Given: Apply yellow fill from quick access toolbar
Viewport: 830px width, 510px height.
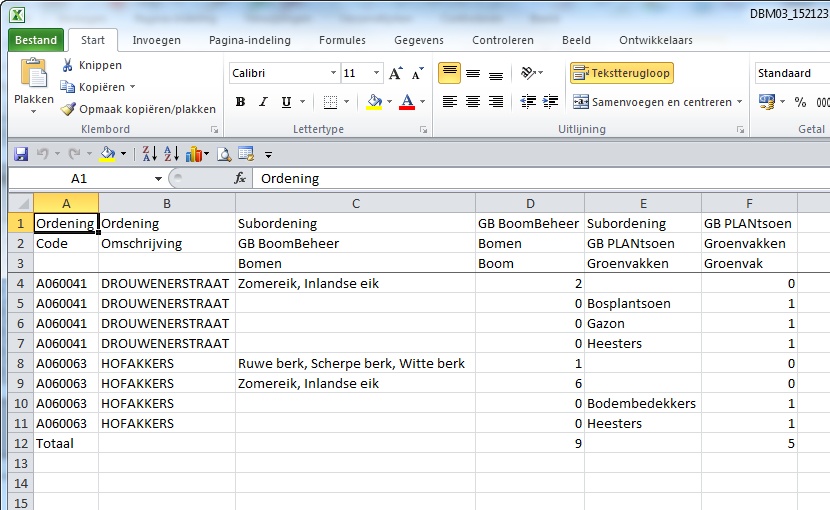Looking at the screenshot, I should pos(107,154).
